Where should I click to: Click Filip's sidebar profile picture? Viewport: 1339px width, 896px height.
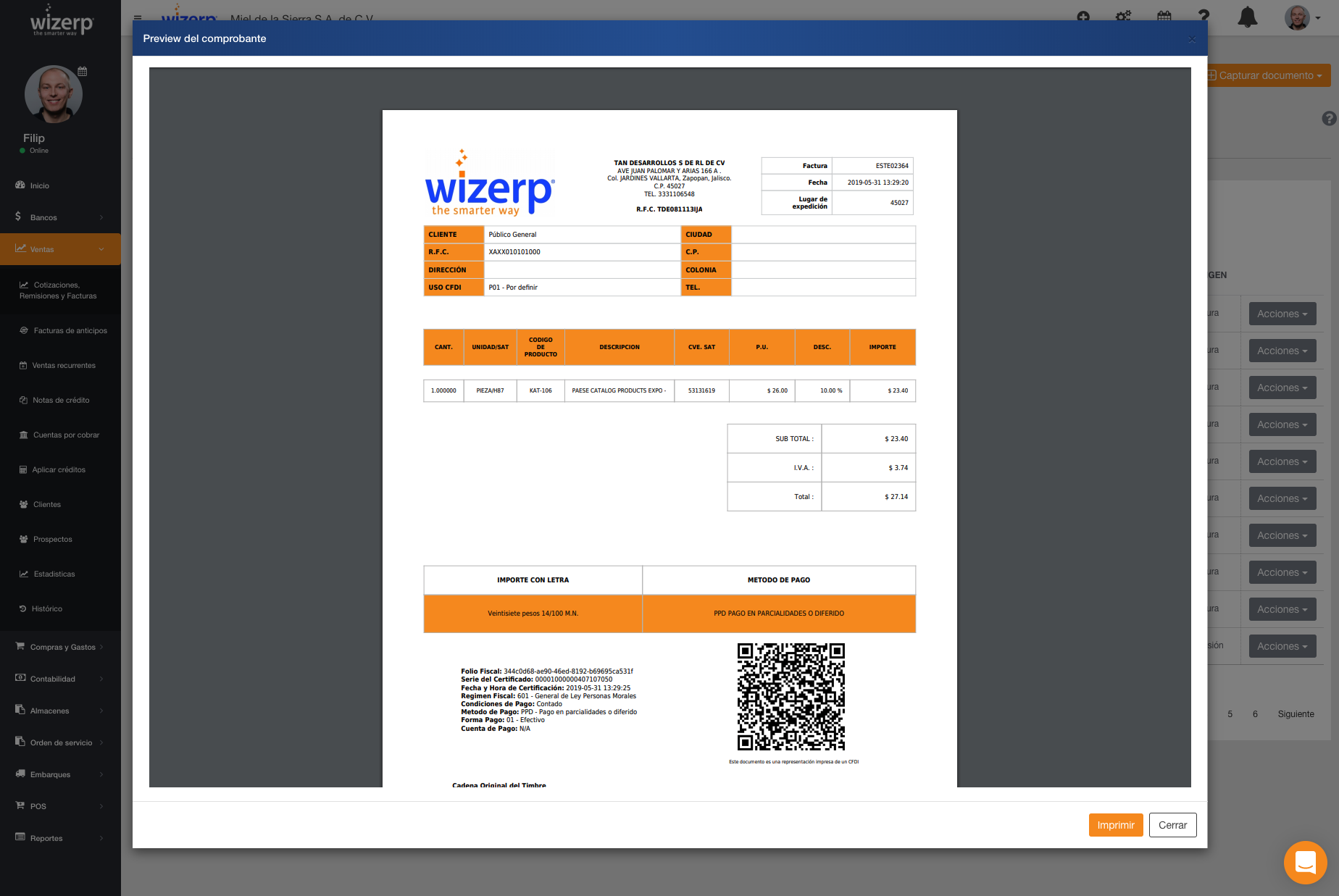(x=53, y=94)
